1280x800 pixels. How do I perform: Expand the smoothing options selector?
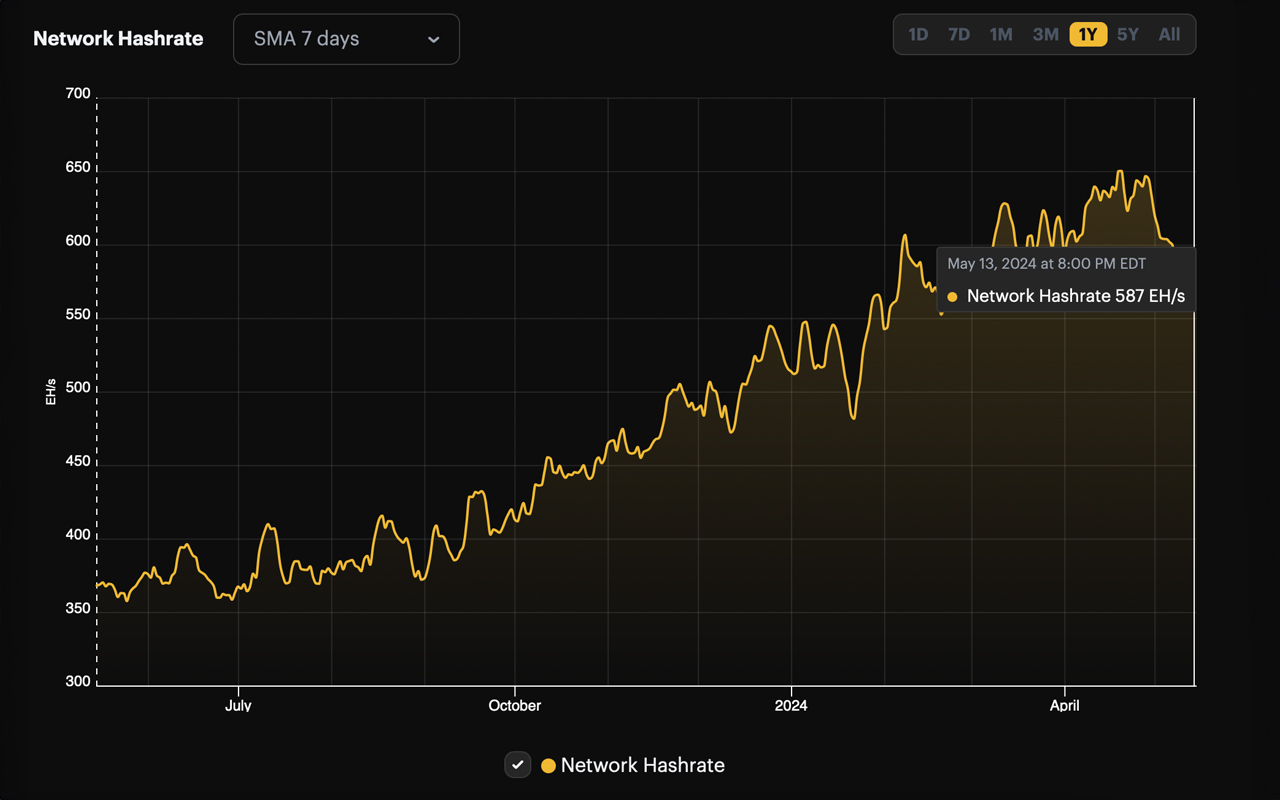346,39
